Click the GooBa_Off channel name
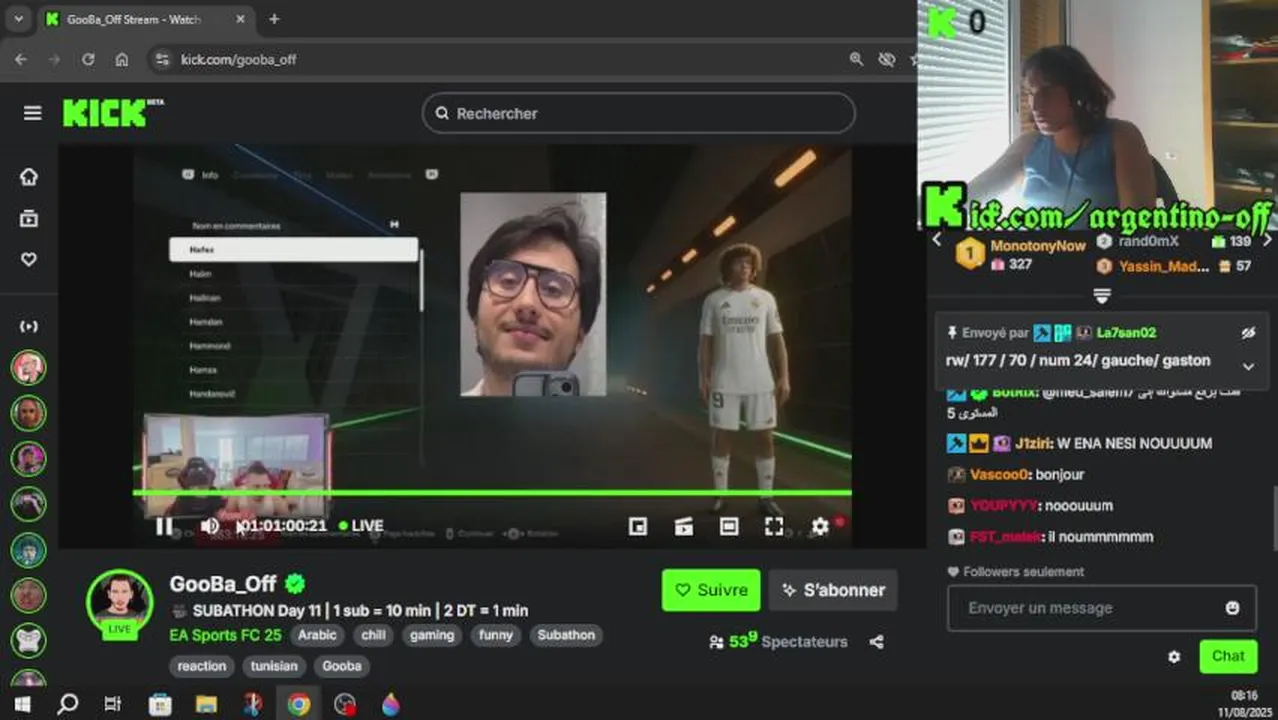The image size is (1278, 720). pos(223,584)
